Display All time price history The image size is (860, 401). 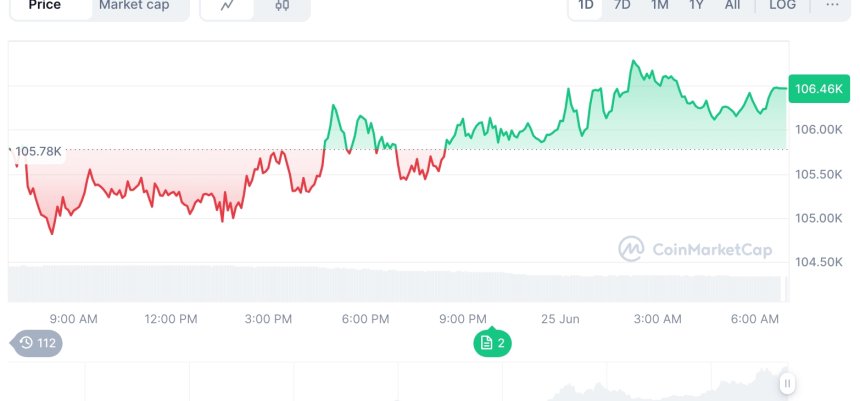click(x=733, y=6)
